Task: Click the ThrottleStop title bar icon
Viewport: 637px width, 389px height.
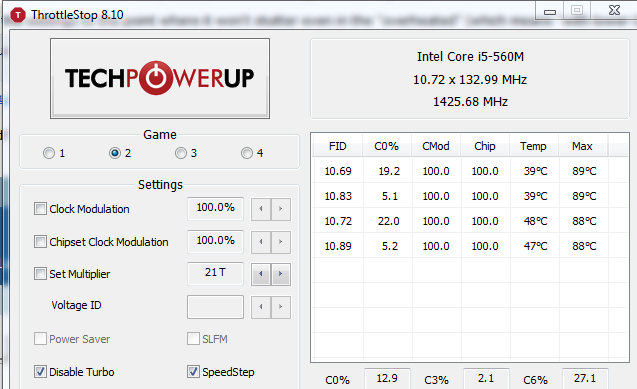Action: (18, 15)
